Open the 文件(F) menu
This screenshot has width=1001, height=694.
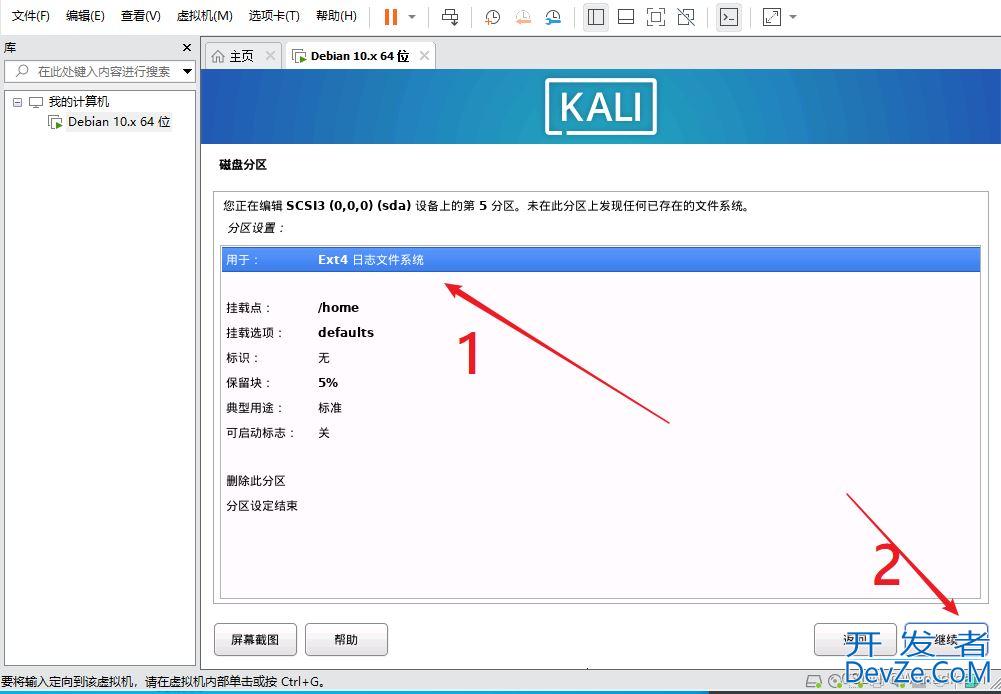tap(31, 16)
